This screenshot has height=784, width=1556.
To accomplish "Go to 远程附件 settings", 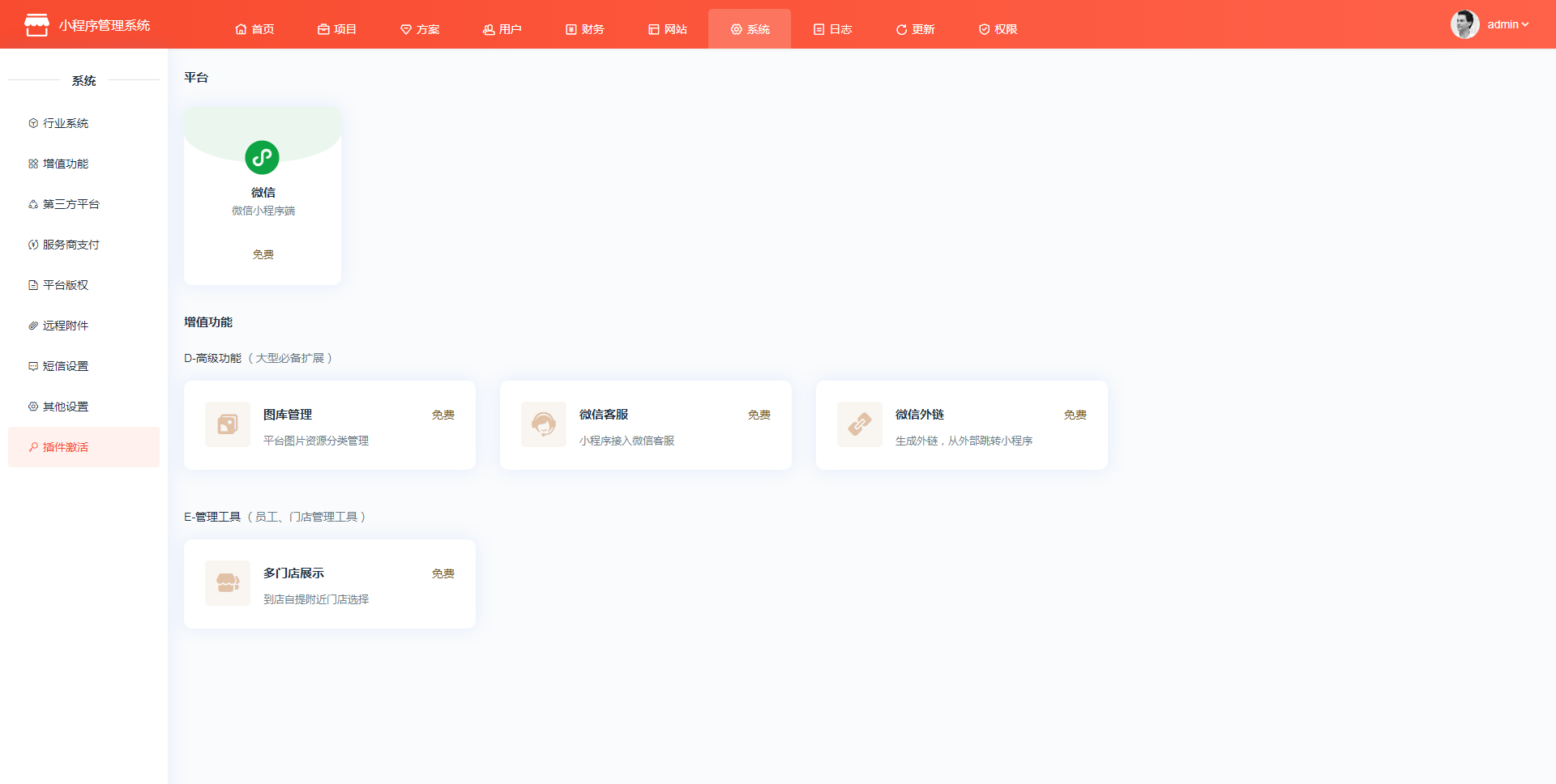I will click(83, 326).
